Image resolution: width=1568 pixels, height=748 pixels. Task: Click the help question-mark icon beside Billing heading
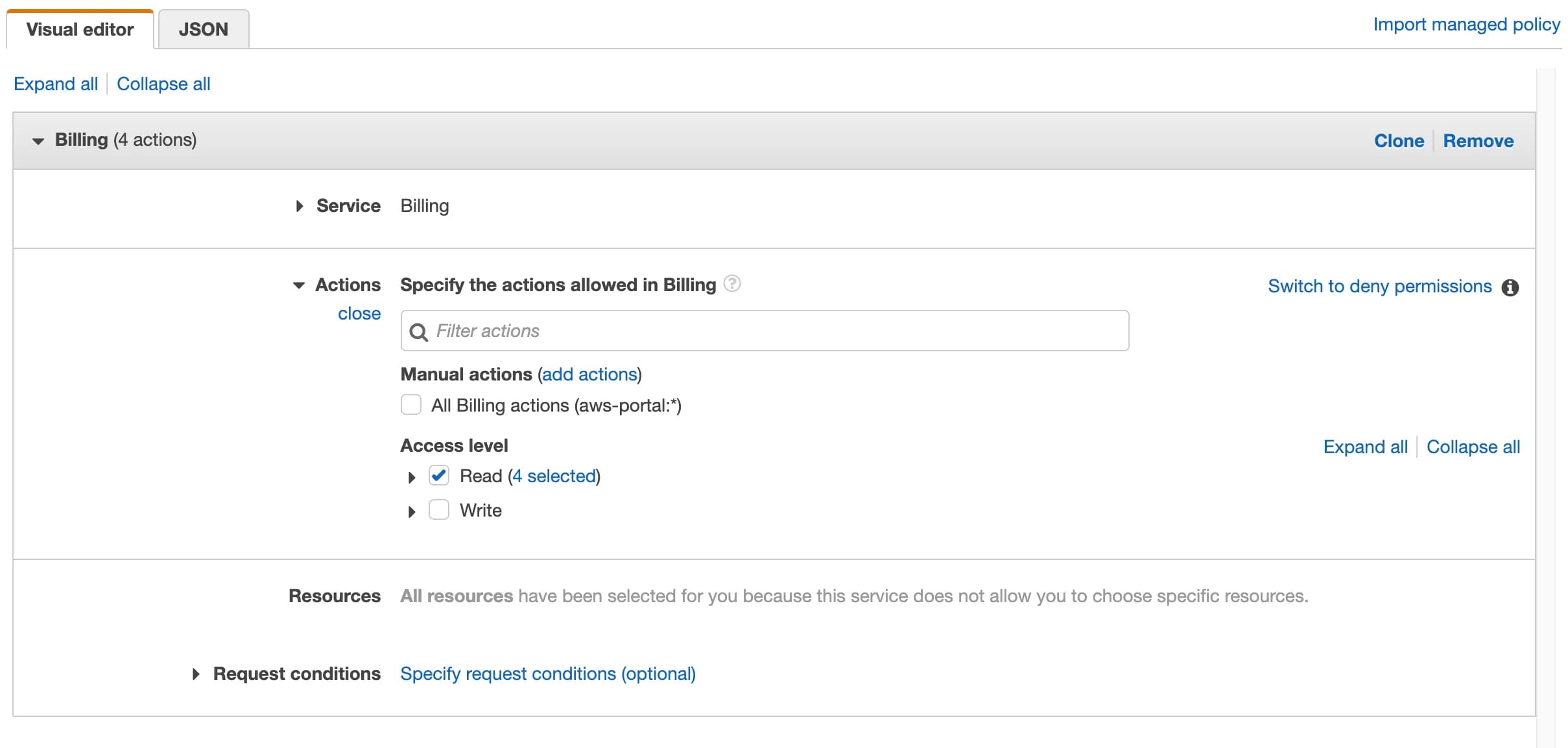point(731,284)
